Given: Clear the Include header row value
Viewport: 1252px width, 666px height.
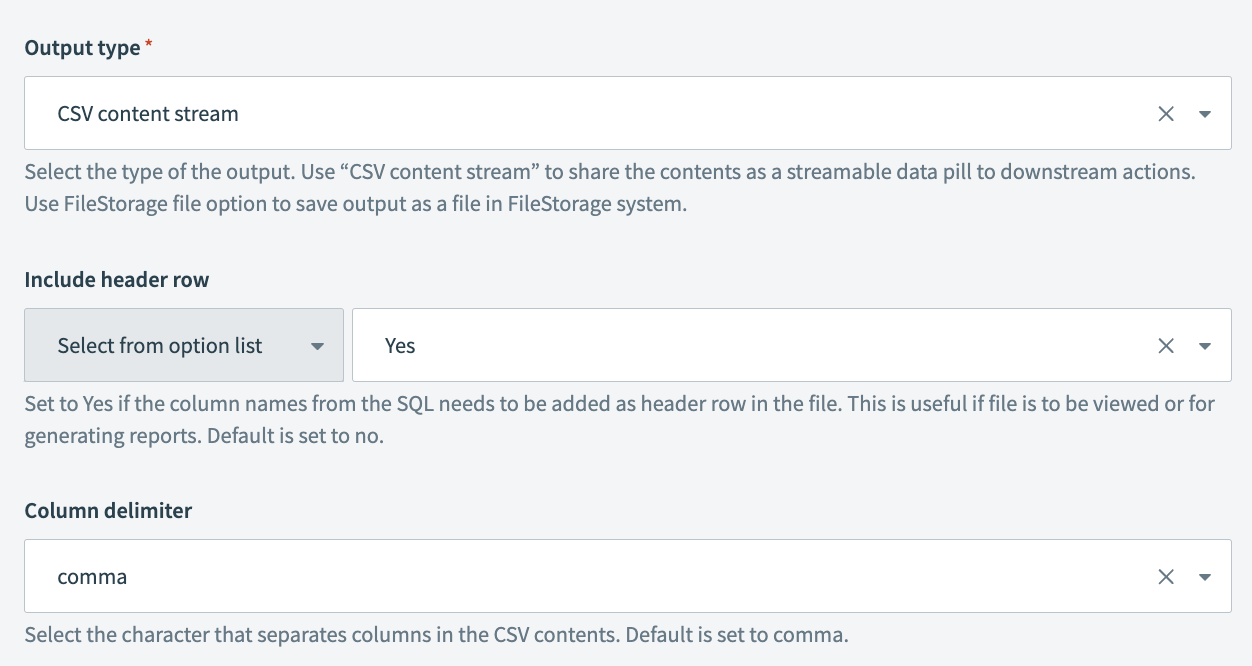Looking at the screenshot, I should 1165,346.
